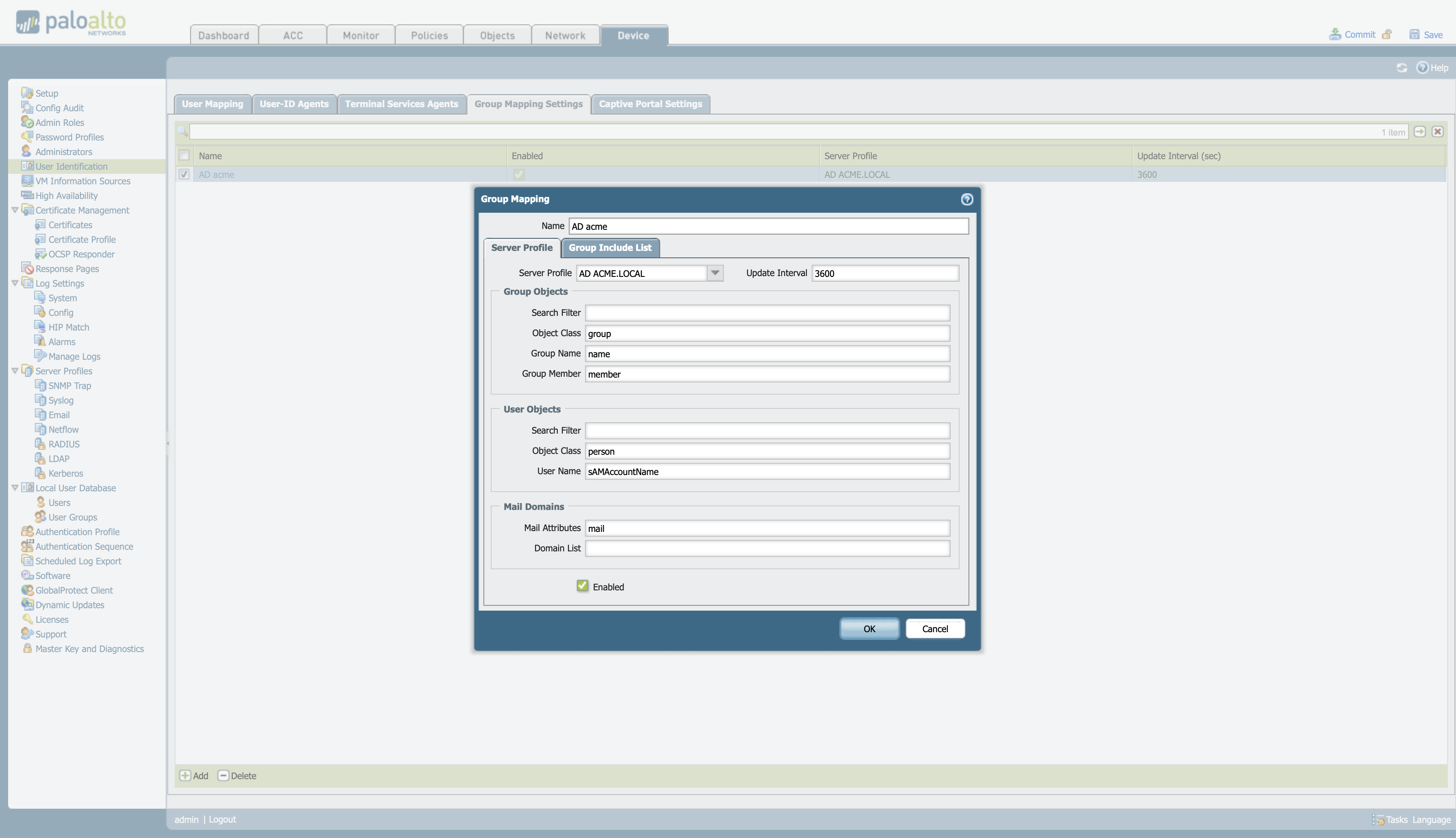1456x838 pixels.
Task: Uncheck the AD acme row checkbox
Action: click(184, 175)
